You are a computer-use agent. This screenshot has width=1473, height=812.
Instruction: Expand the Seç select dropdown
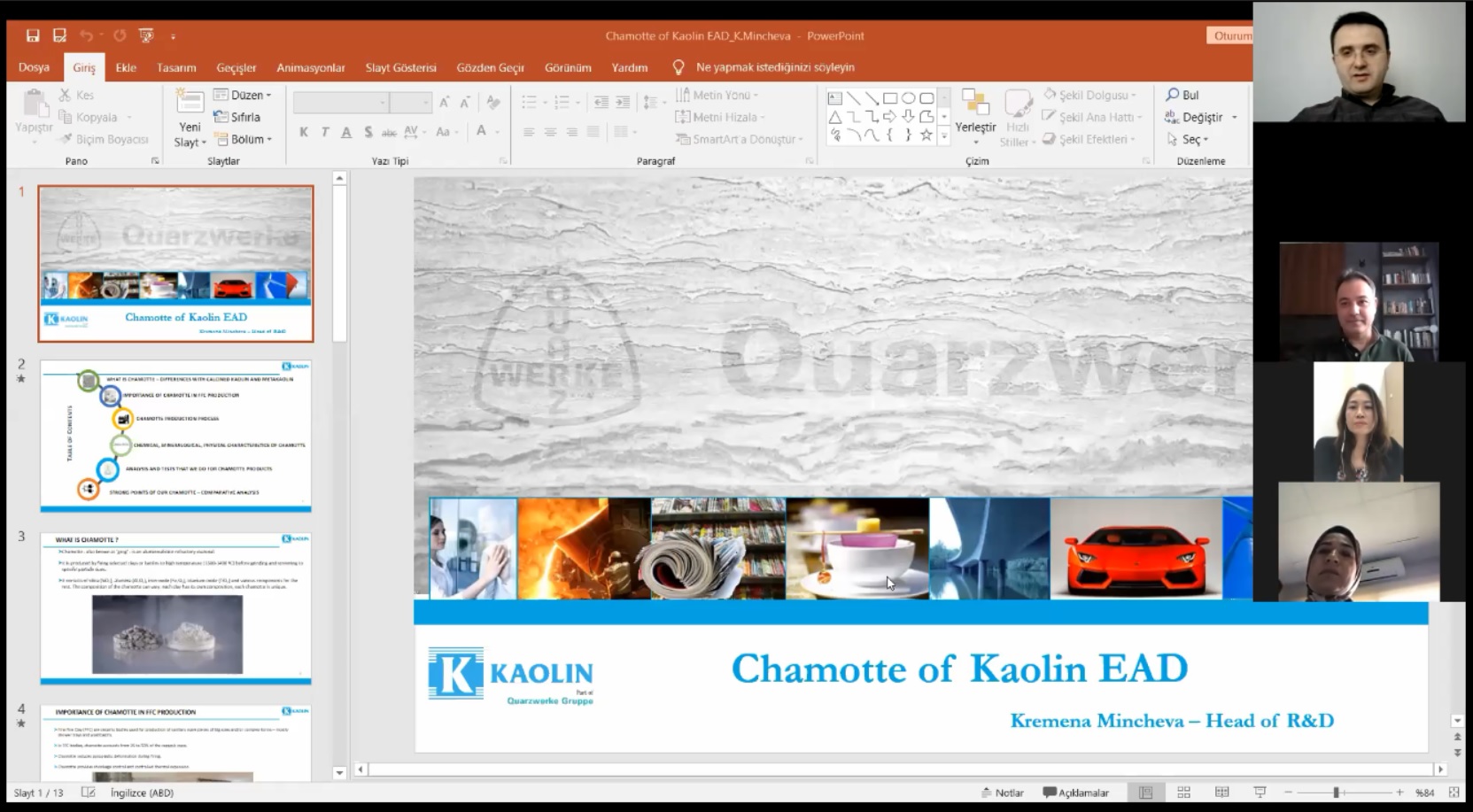pos(1188,139)
